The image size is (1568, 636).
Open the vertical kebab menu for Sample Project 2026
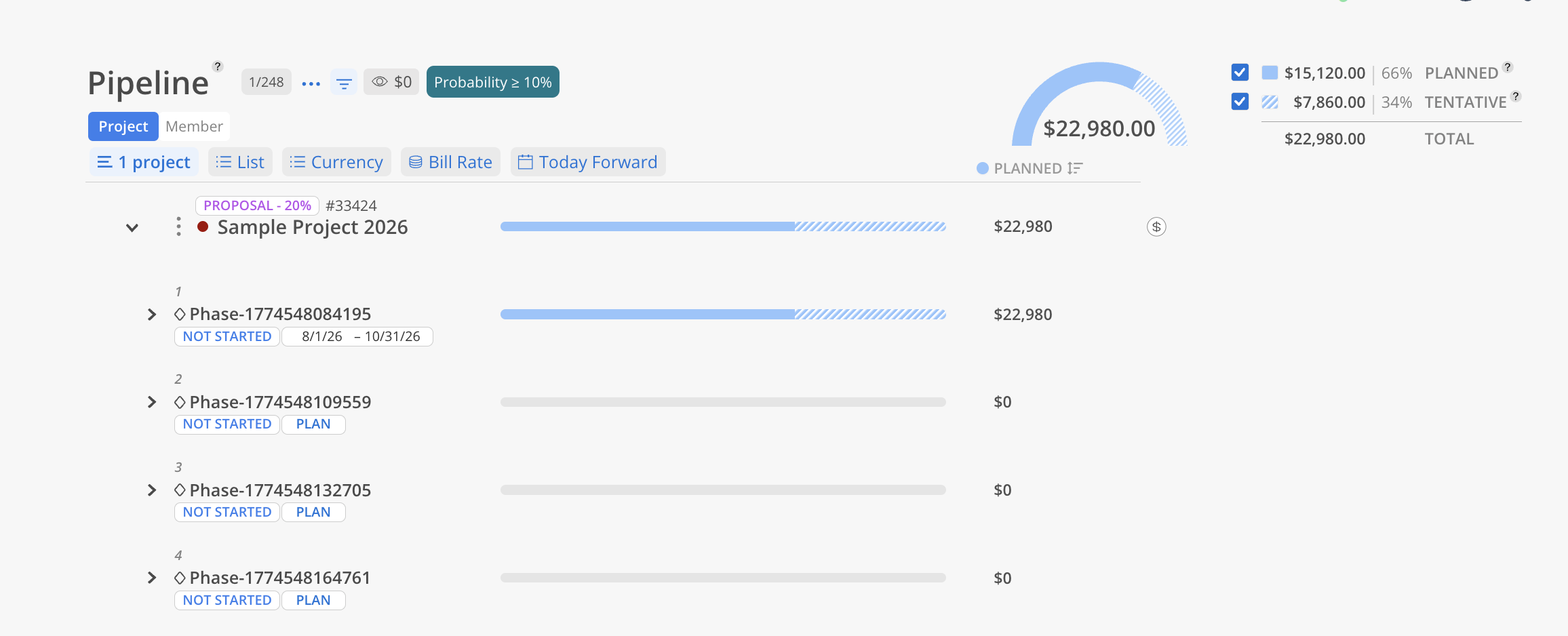click(x=178, y=226)
